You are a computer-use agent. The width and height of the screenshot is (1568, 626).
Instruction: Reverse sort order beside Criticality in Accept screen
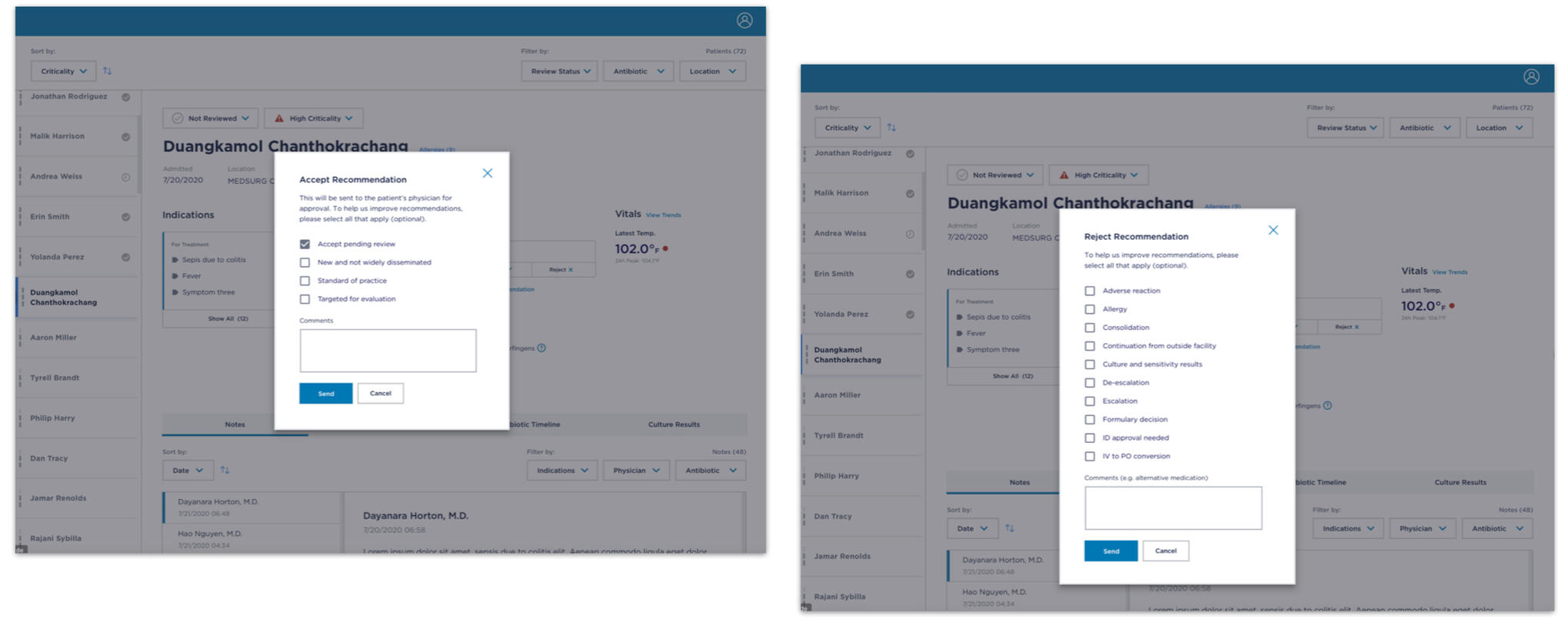pyautogui.click(x=108, y=71)
